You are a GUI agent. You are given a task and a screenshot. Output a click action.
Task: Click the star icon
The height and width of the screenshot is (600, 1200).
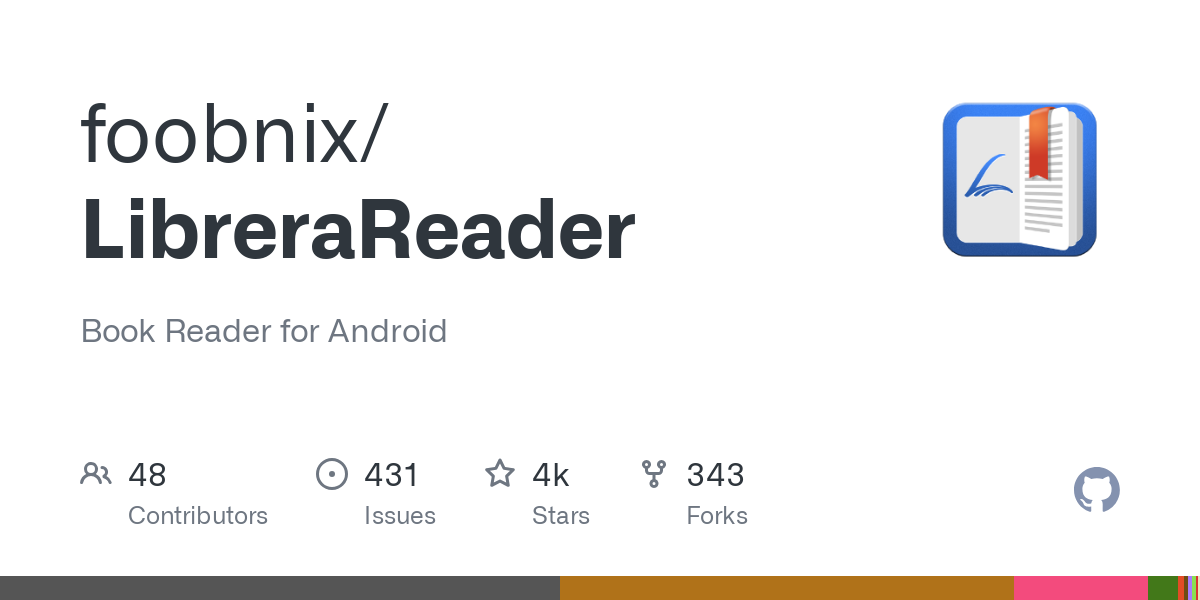[x=500, y=474]
